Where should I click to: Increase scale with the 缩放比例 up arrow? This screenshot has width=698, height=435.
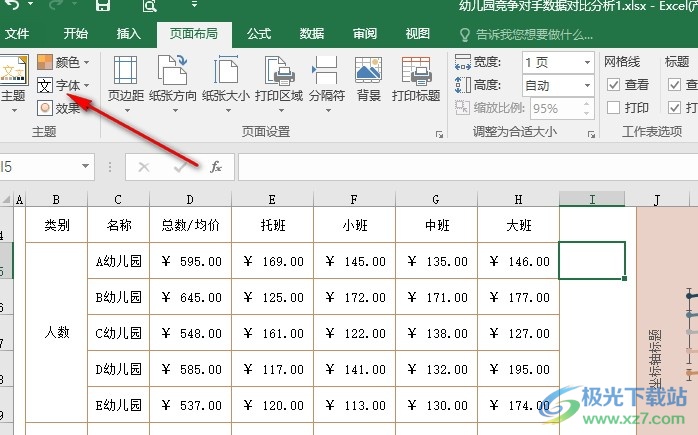point(587,104)
